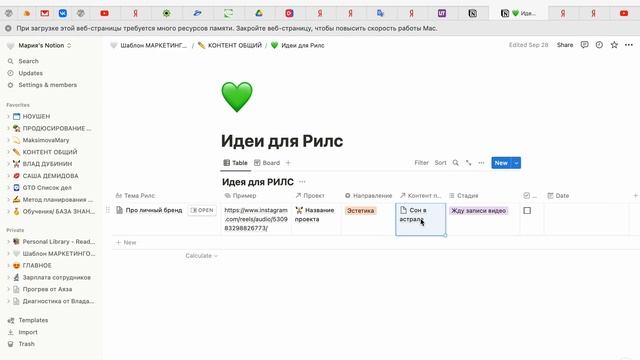The width and height of the screenshot is (640, 360).
Task: Click OPEN on Про личный бренд row
Action: click(x=202, y=210)
